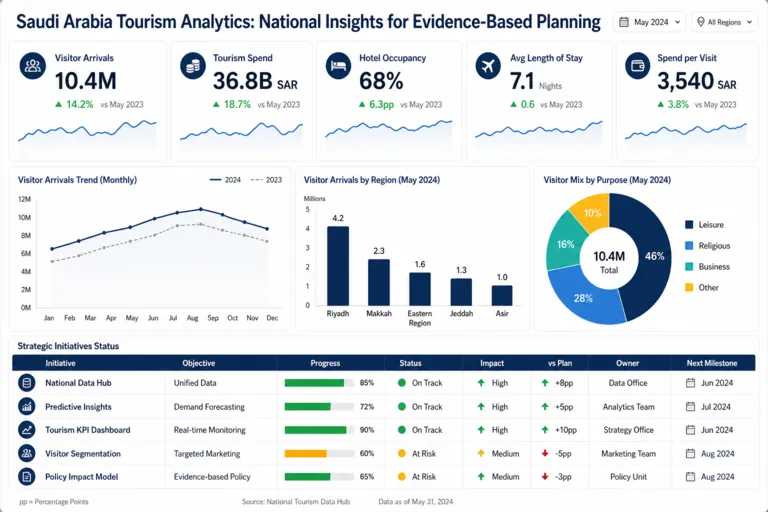Click the Avg Length of Stay airplane icon
The image size is (768, 512).
tap(488, 66)
